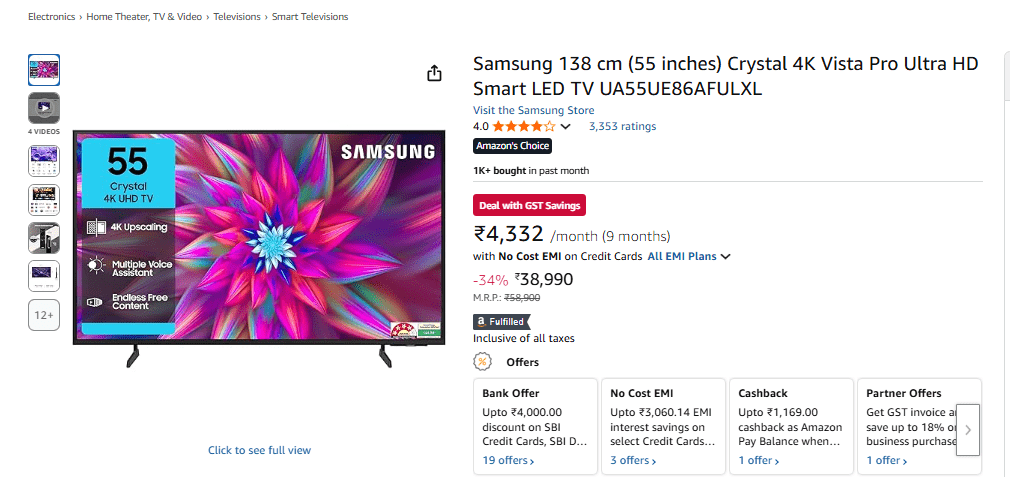Go to Home Theater, TV & Video breadcrumb

coord(144,17)
